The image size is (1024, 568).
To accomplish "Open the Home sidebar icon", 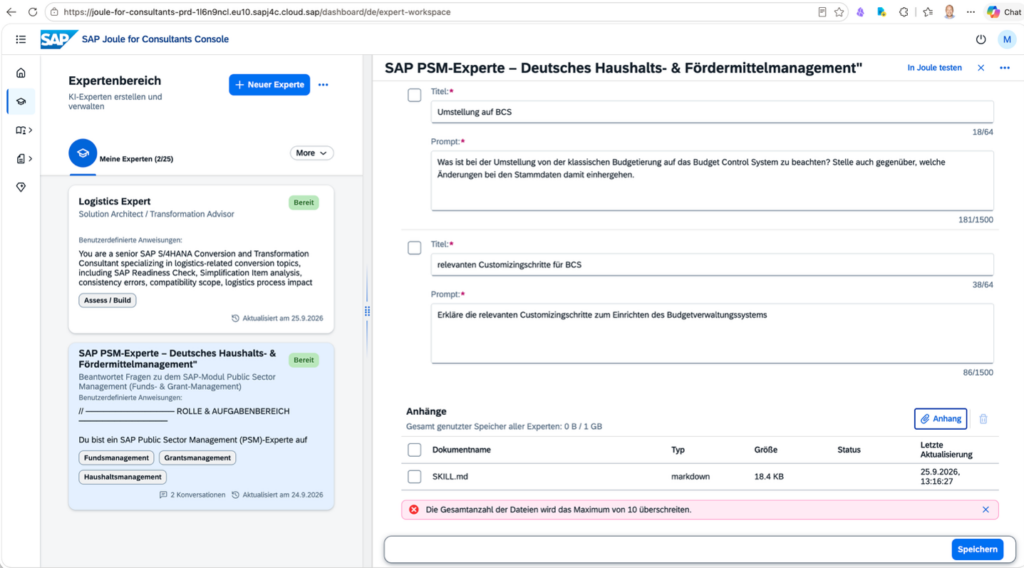I will point(21,73).
